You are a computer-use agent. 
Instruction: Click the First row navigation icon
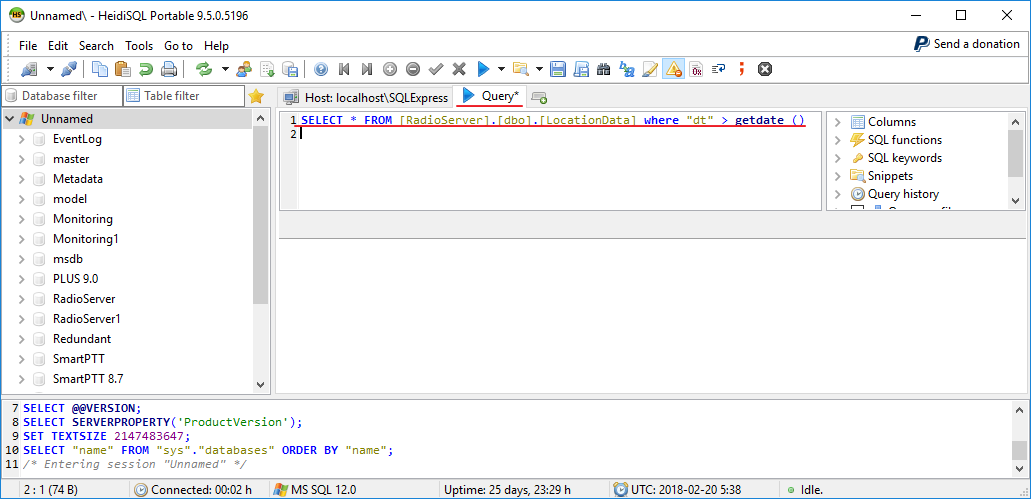click(x=344, y=69)
